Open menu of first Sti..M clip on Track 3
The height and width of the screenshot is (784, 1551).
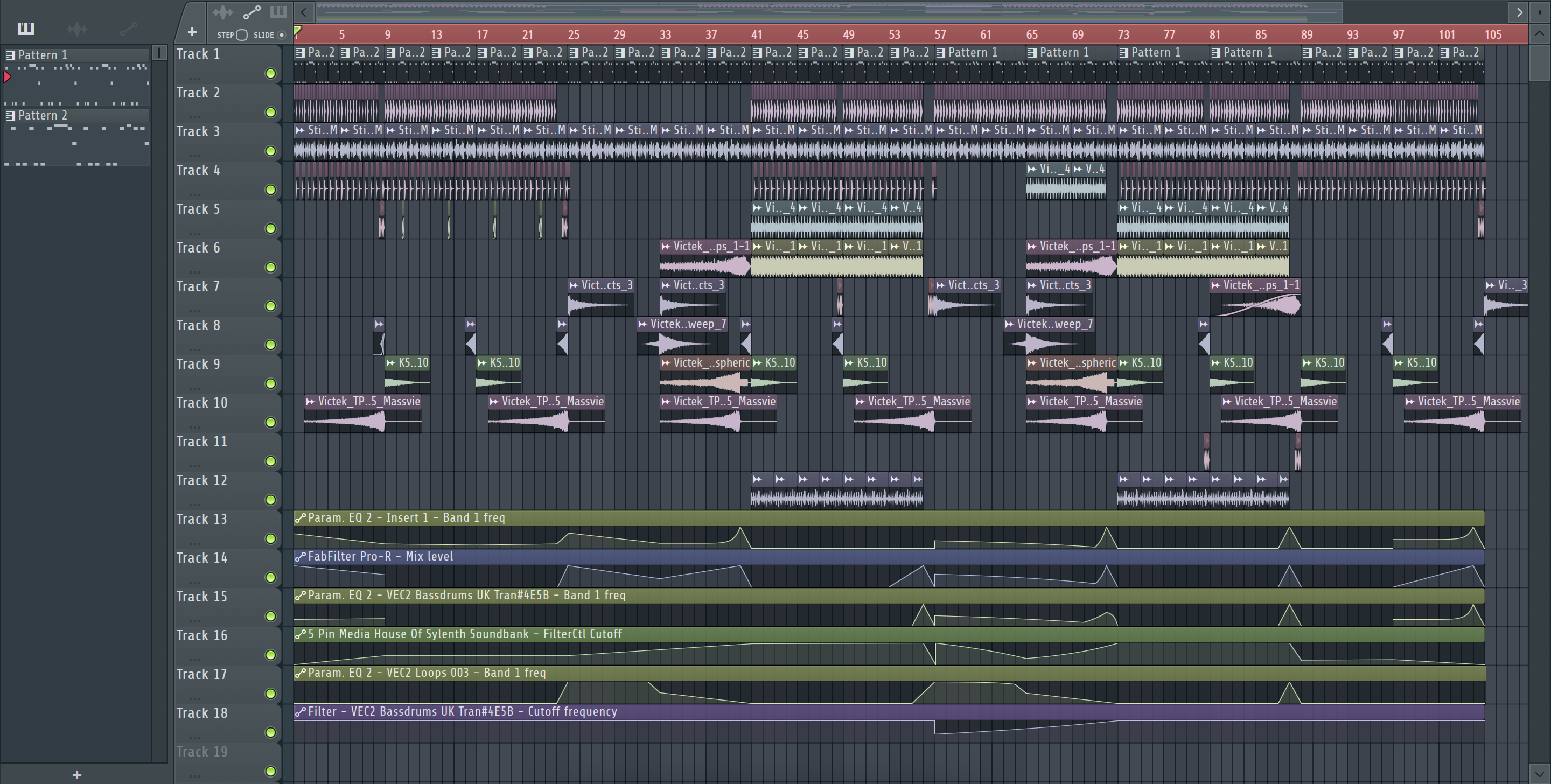click(300, 130)
